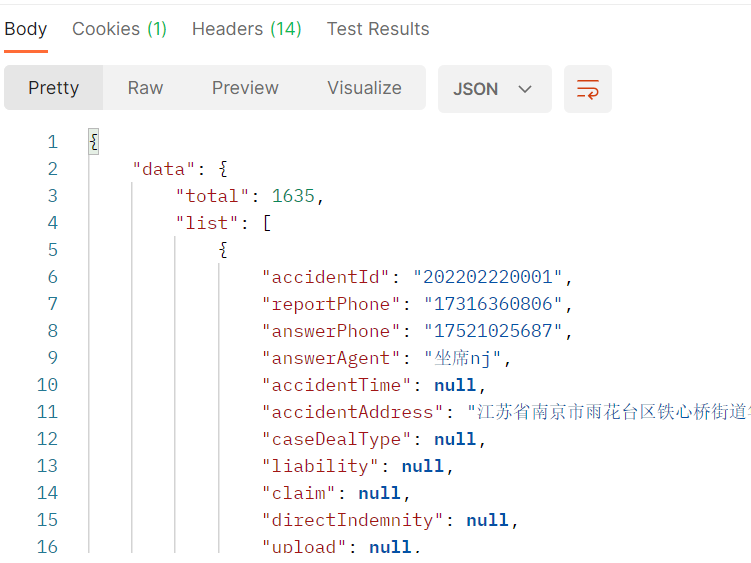Click the "total" key on line 3
The height and width of the screenshot is (563, 751).
pos(212,196)
